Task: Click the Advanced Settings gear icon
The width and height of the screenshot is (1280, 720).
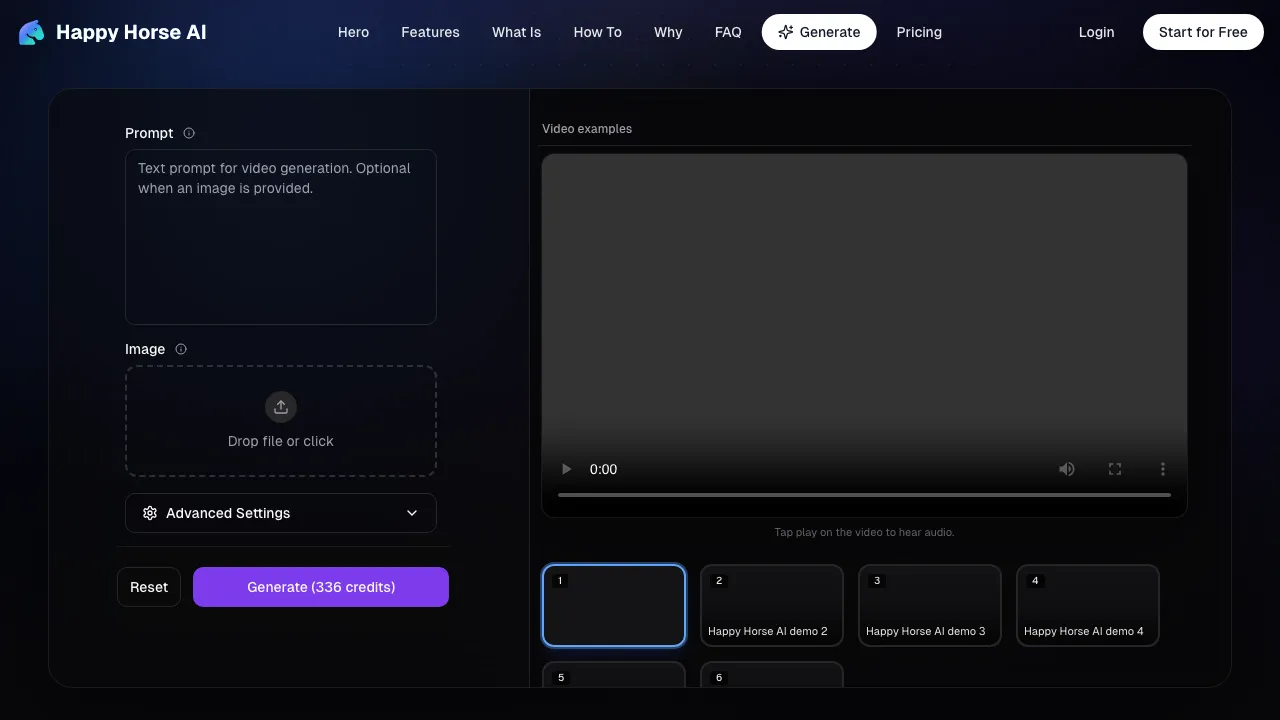Action: click(150, 513)
